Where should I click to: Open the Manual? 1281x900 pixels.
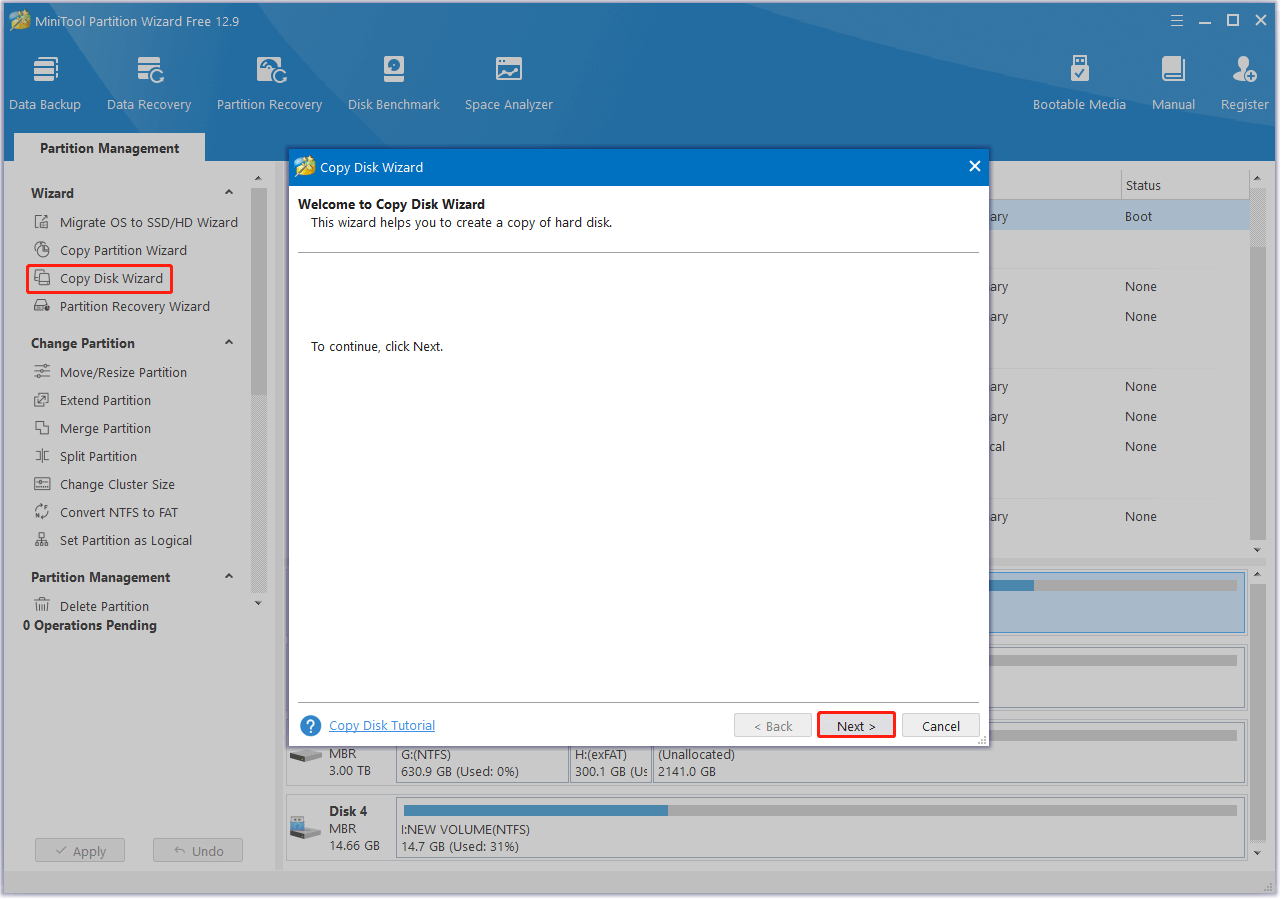[x=1173, y=83]
